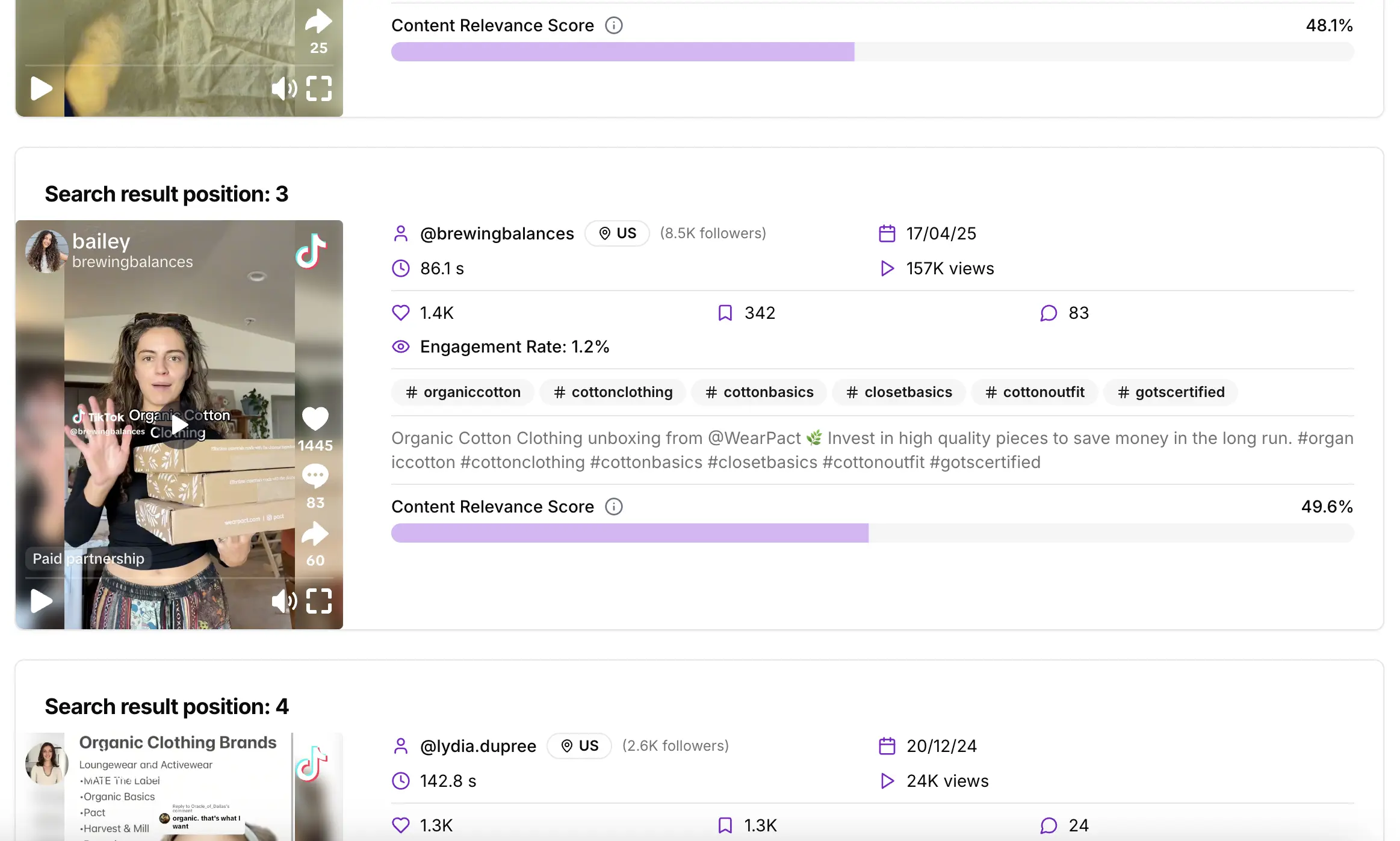Screen dimensions: 1400x841
Task: Select the #organiccotton hashtag chip
Action: (x=462, y=392)
